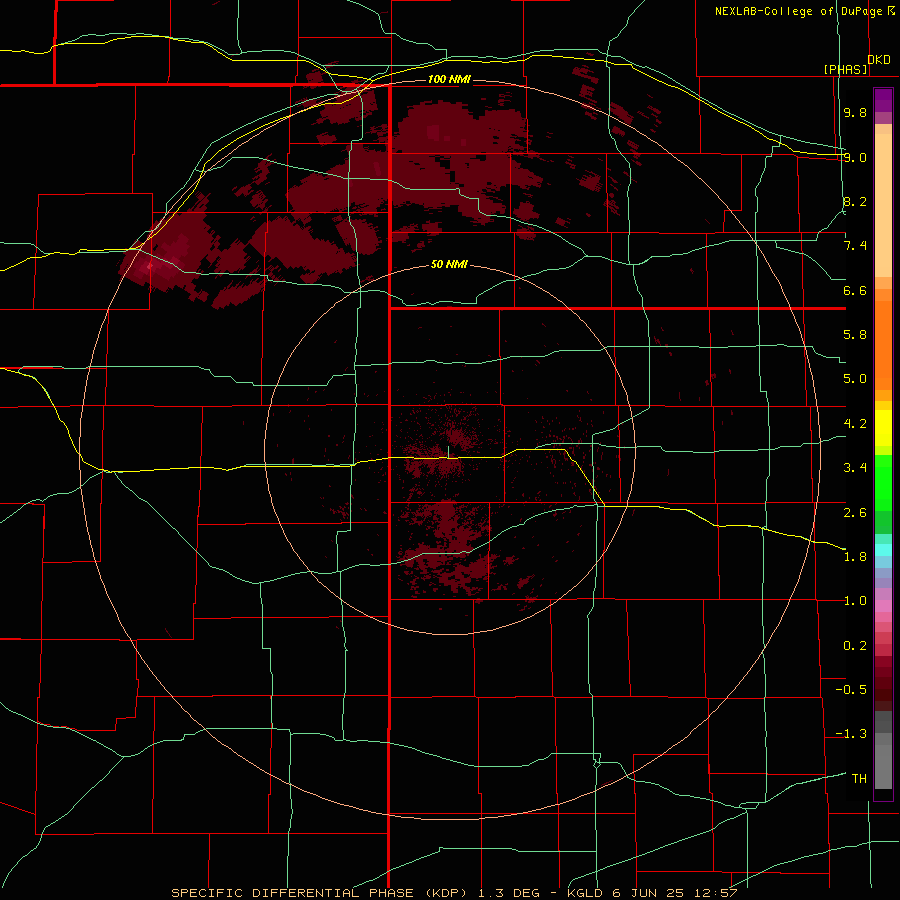Click the 2.6 scale value
Viewport: 900px width, 900px height.
855,512
